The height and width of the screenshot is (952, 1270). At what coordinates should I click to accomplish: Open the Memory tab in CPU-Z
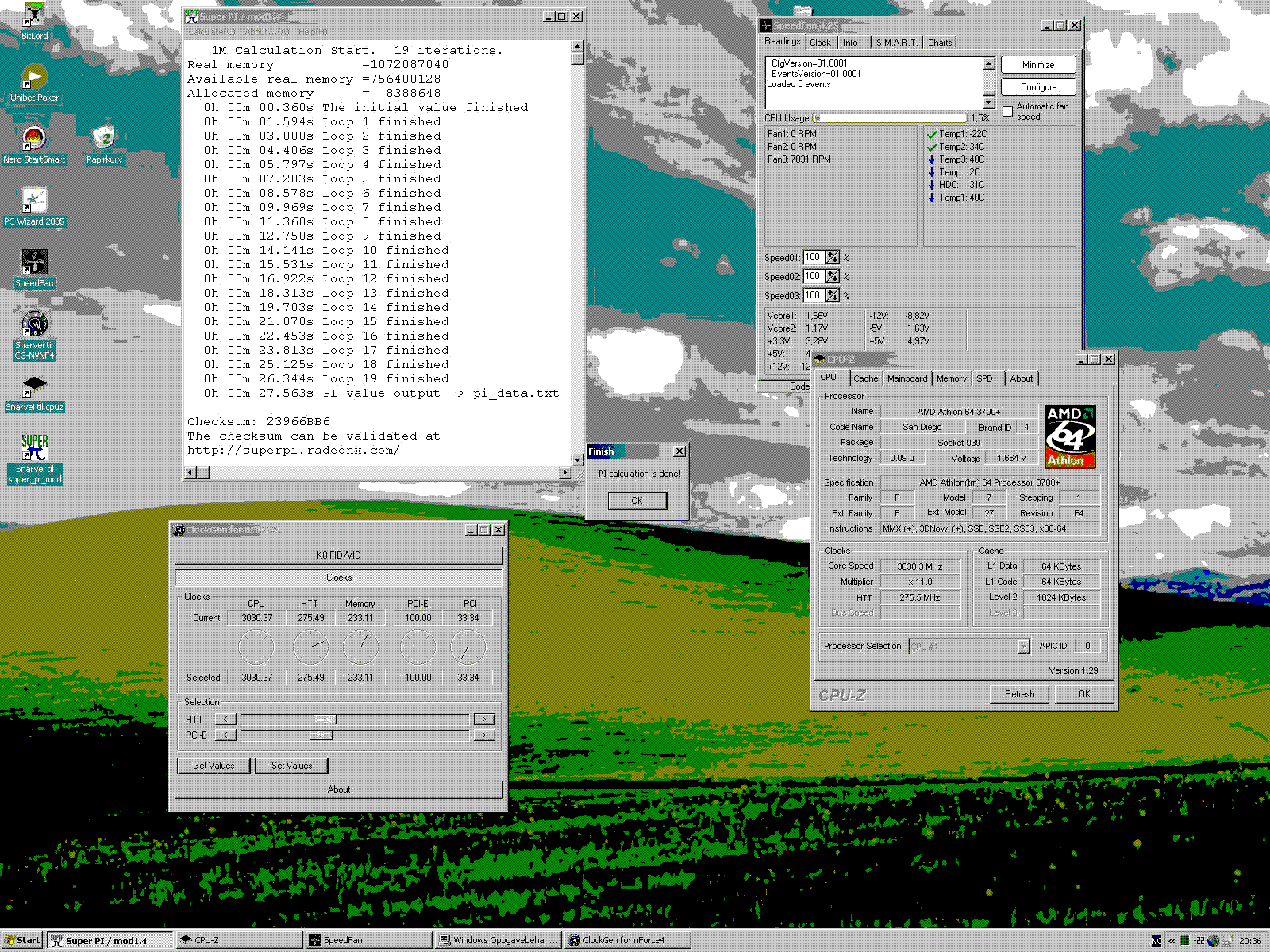[952, 379]
